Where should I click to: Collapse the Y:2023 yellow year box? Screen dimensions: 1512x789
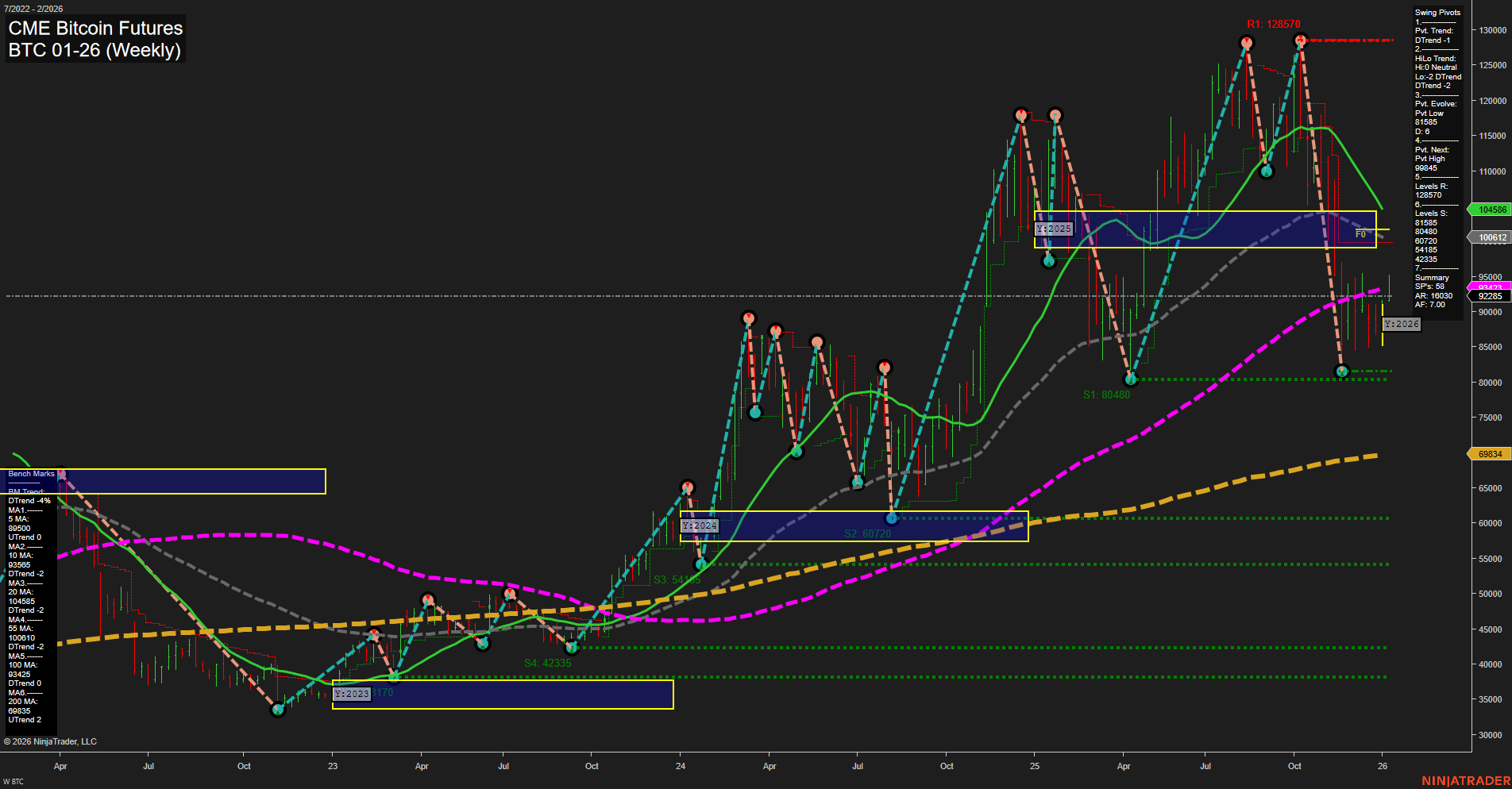[x=351, y=692]
